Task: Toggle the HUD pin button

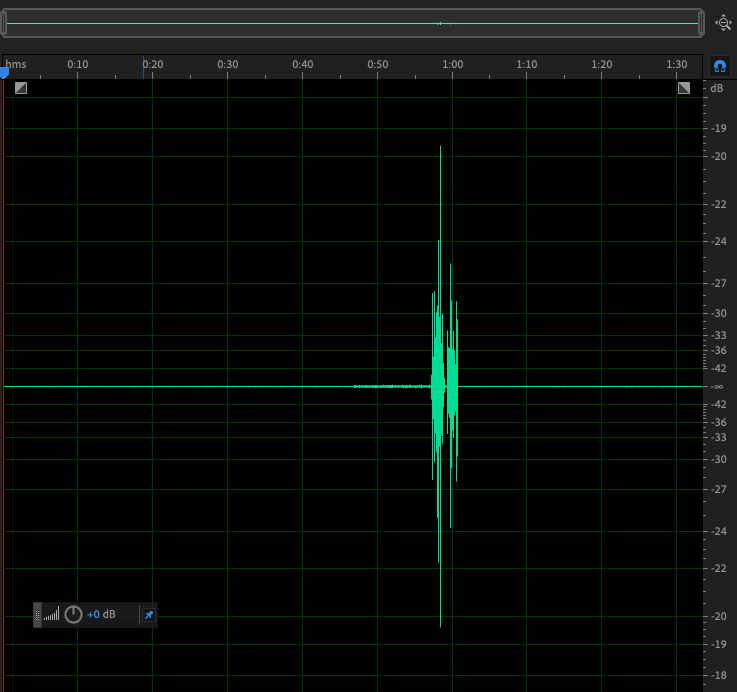Action: point(148,614)
